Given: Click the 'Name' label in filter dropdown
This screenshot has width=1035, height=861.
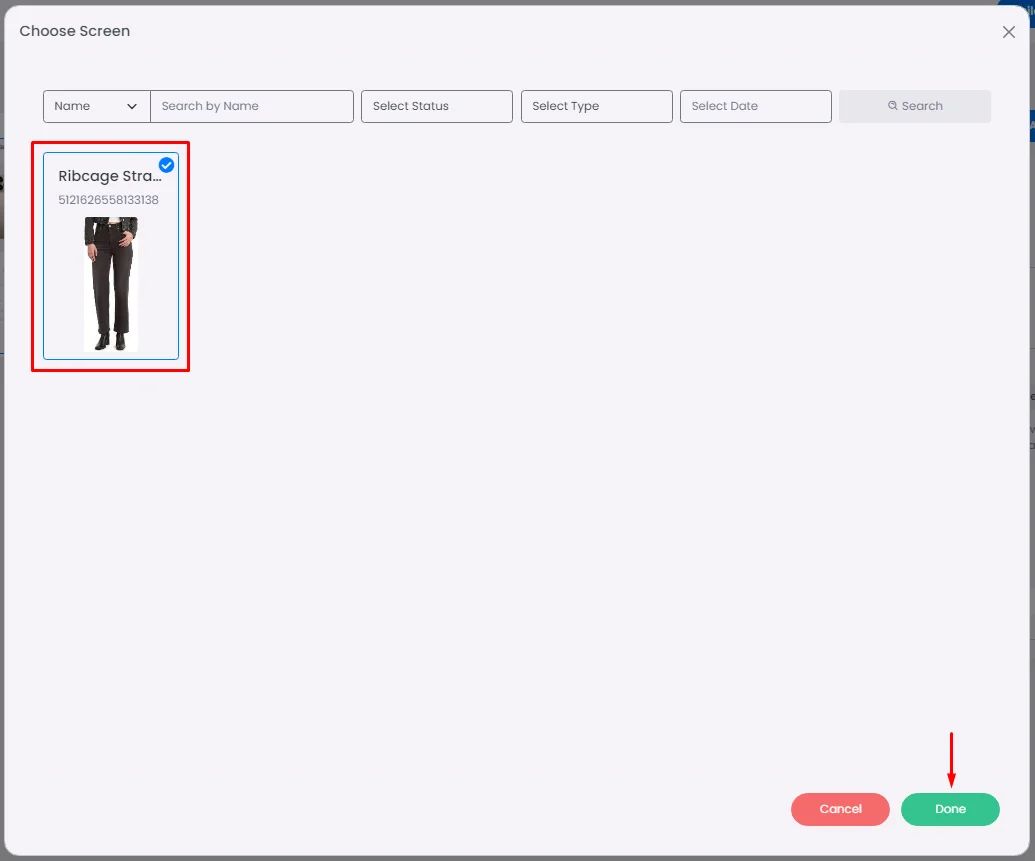Looking at the screenshot, I should 72,106.
